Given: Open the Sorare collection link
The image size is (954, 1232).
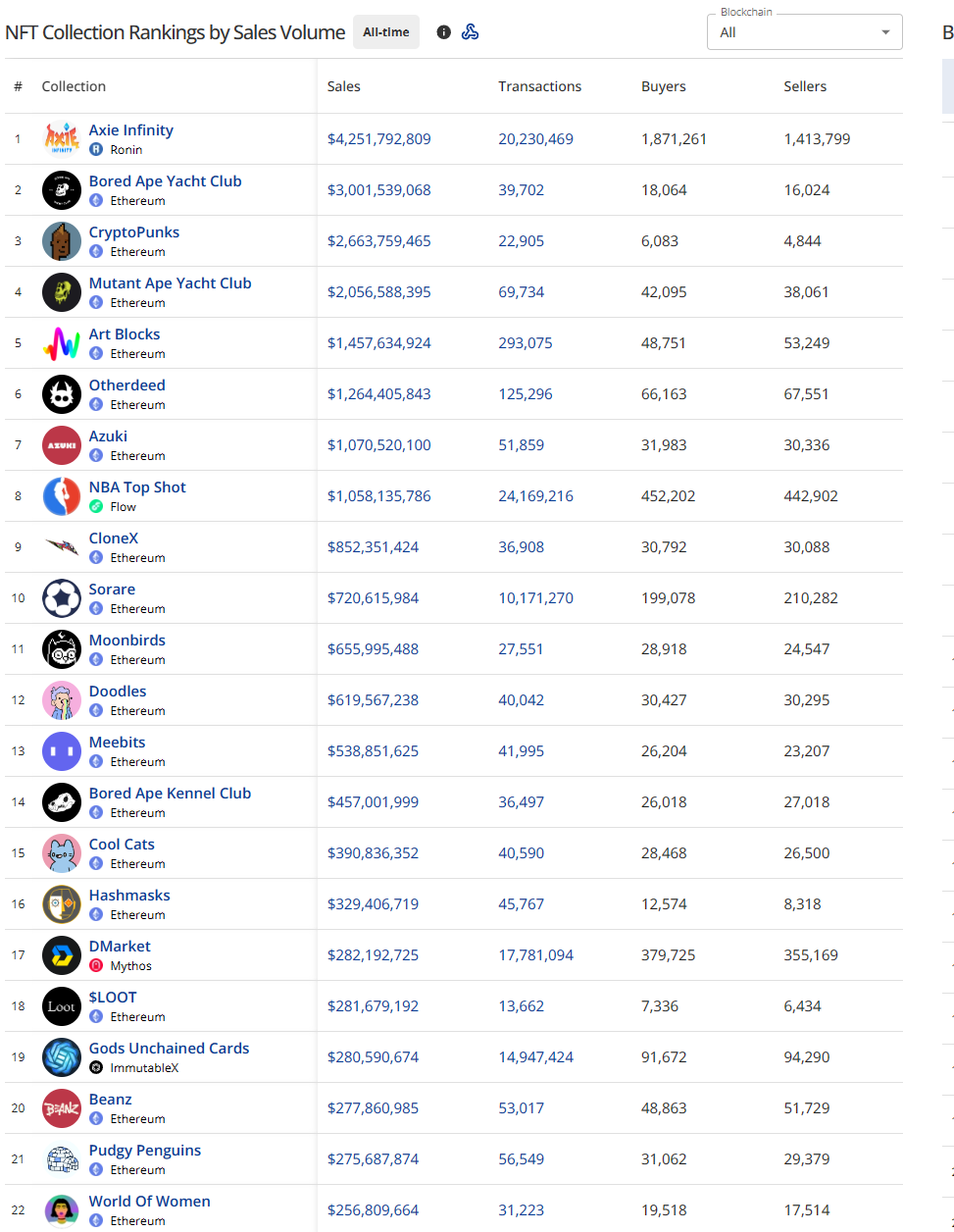Looking at the screenshot, I should 113,590.
